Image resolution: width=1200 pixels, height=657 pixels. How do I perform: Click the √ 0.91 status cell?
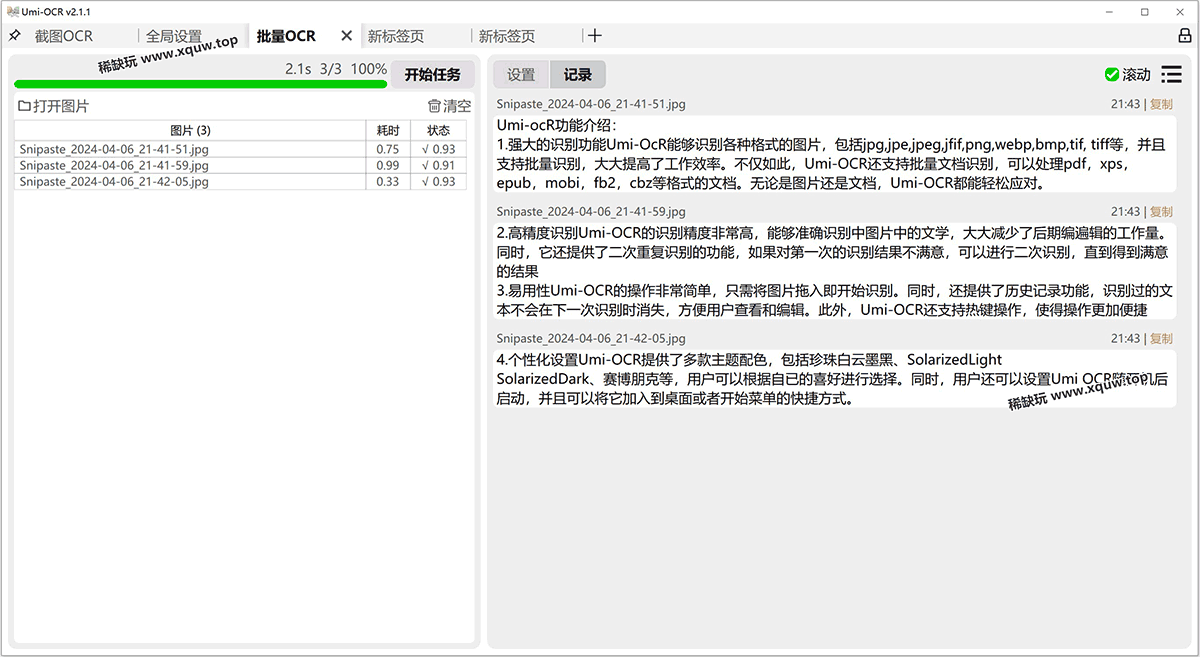tap(438, 165)
